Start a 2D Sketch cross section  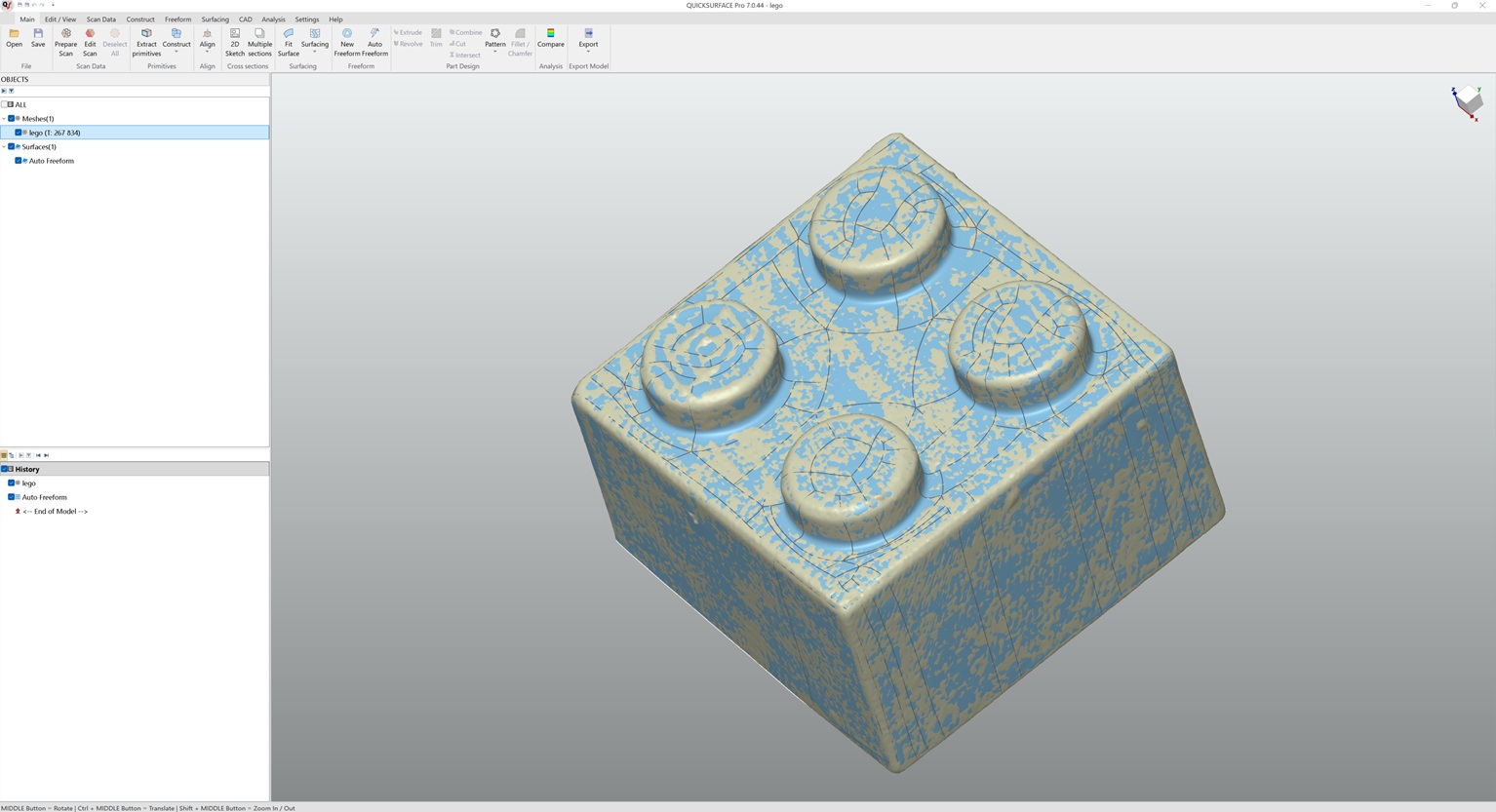coord(235,42)
